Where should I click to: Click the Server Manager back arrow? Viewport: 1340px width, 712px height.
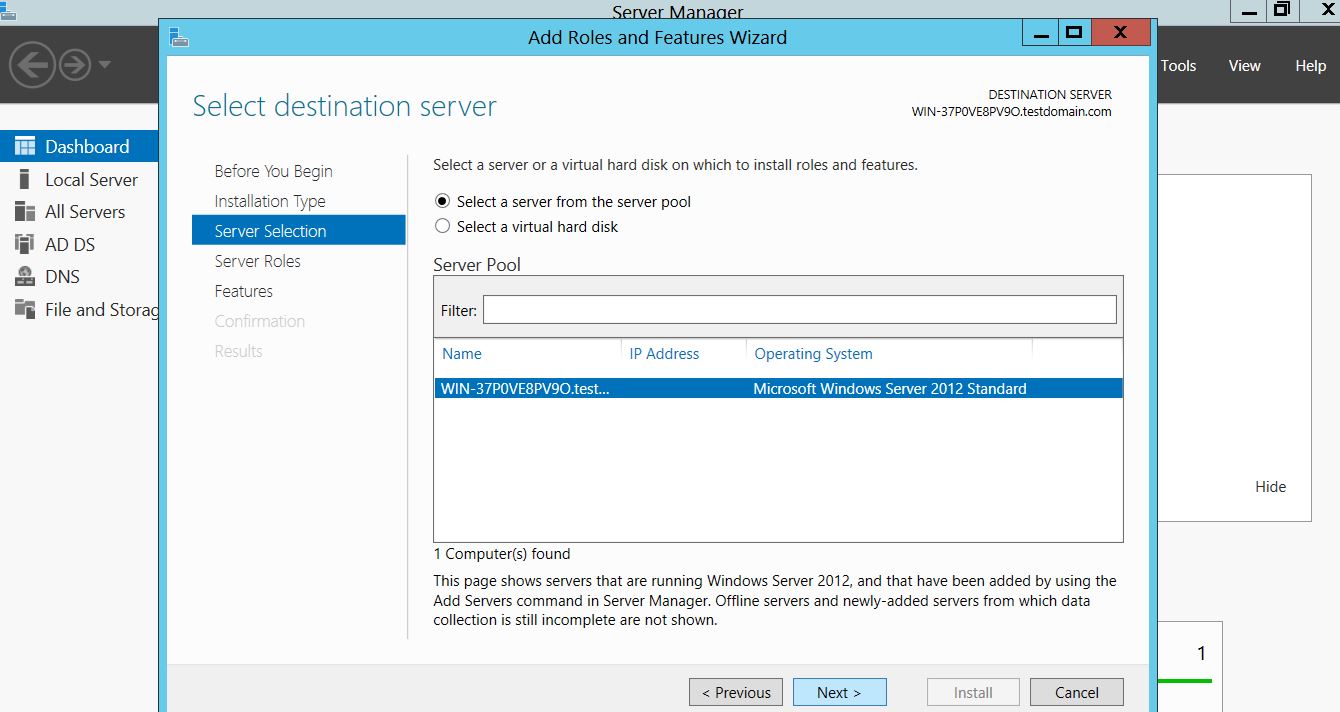32,66
